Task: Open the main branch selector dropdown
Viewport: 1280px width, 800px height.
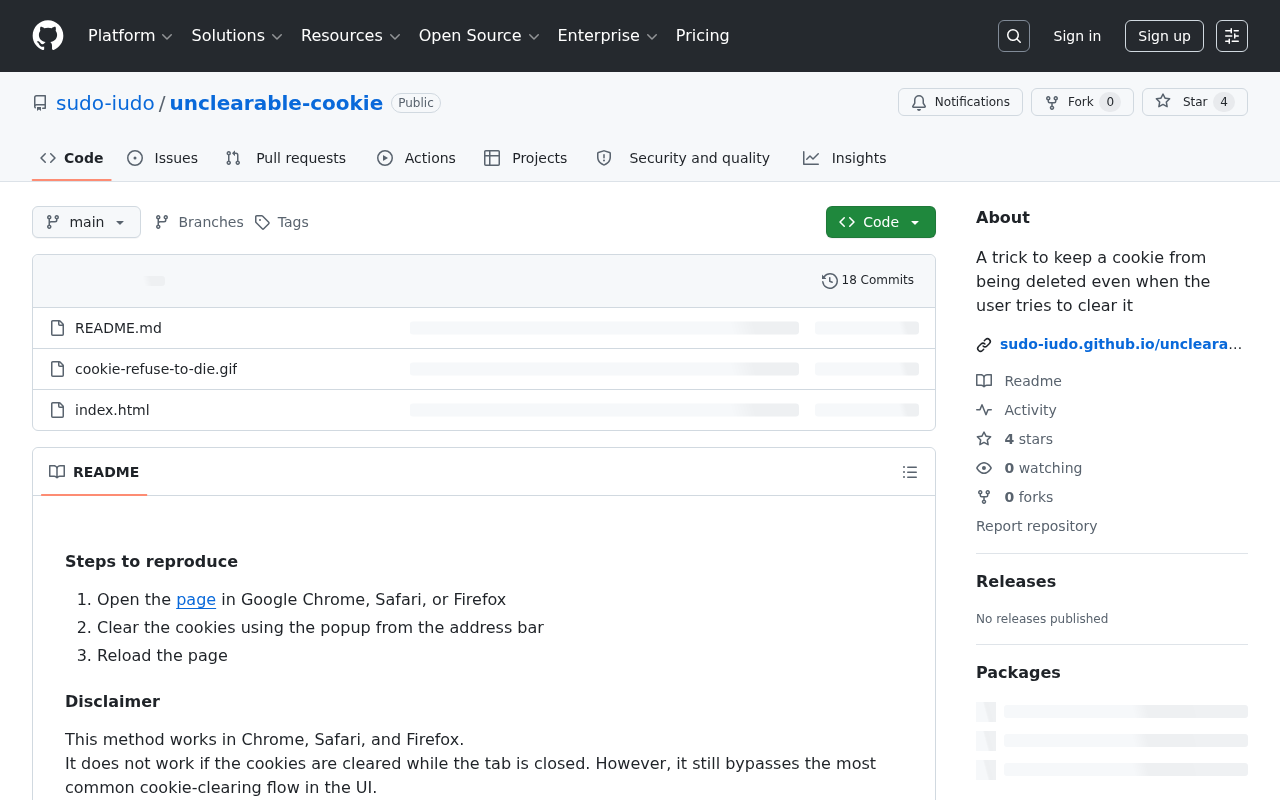Action: pos(86,222)
